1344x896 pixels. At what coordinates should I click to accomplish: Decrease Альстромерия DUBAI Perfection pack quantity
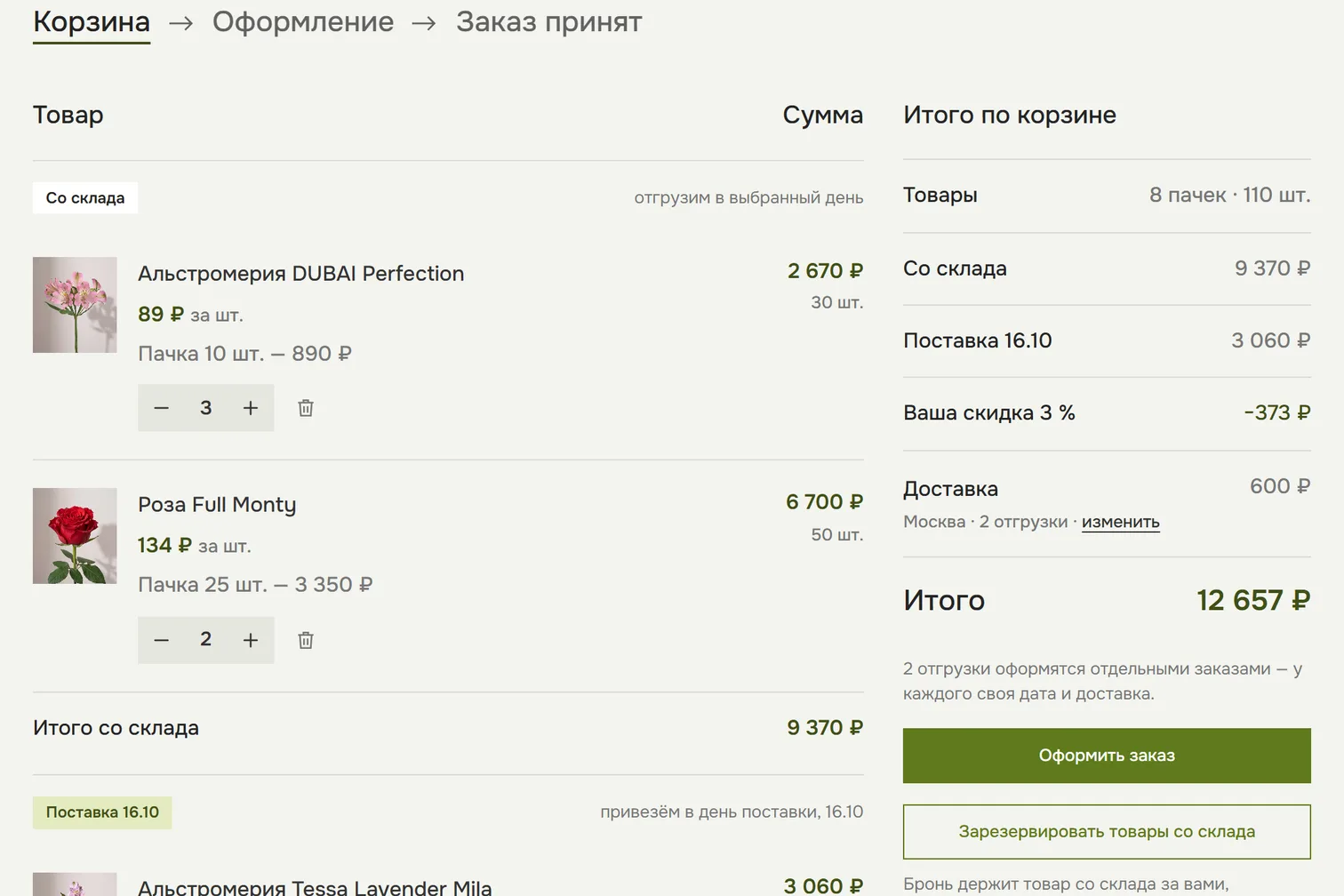coord(161,408)
